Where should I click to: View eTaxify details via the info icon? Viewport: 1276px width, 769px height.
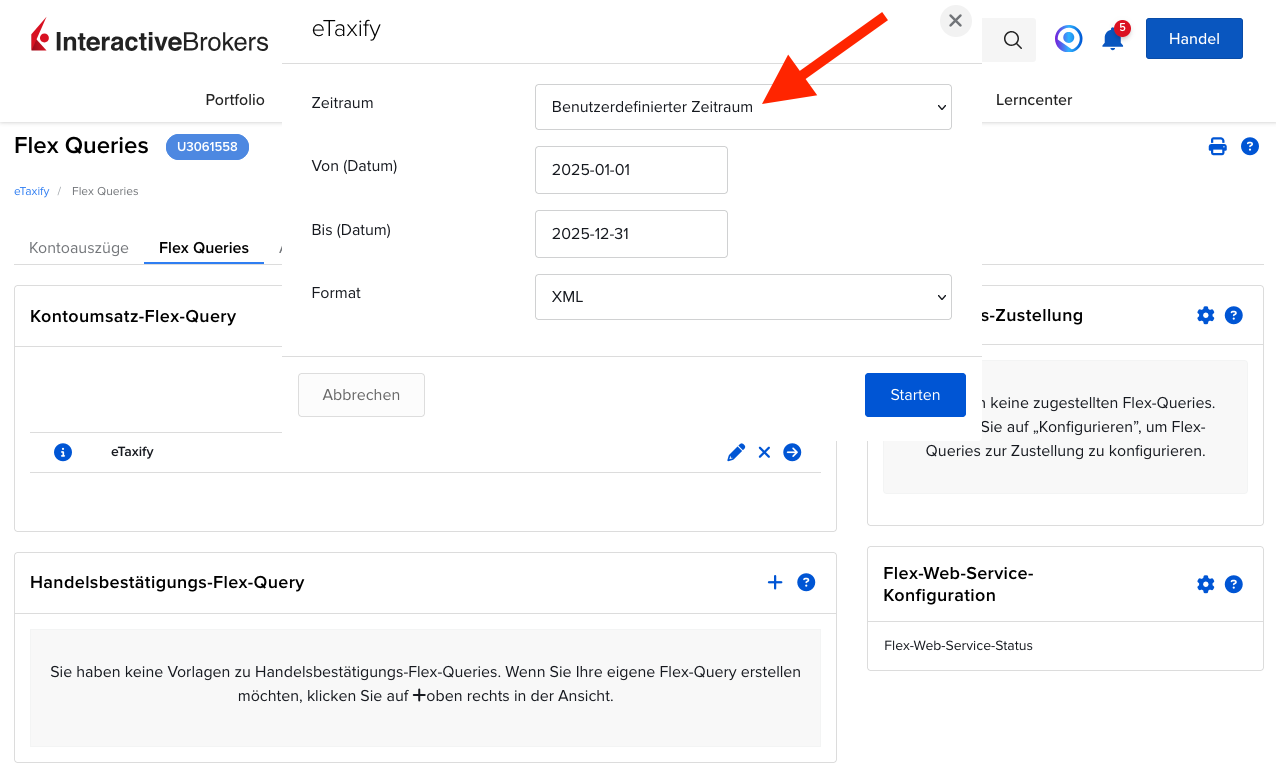[x=63, y=452]
